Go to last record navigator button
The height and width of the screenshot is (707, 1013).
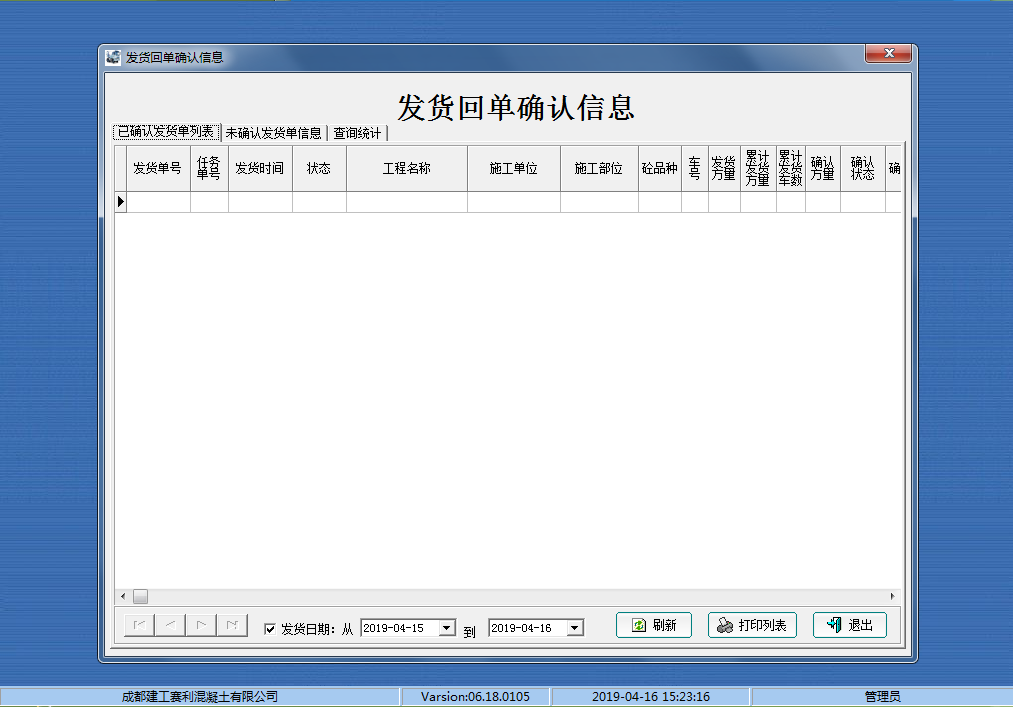pyautogui.click(x=232, y=625)
